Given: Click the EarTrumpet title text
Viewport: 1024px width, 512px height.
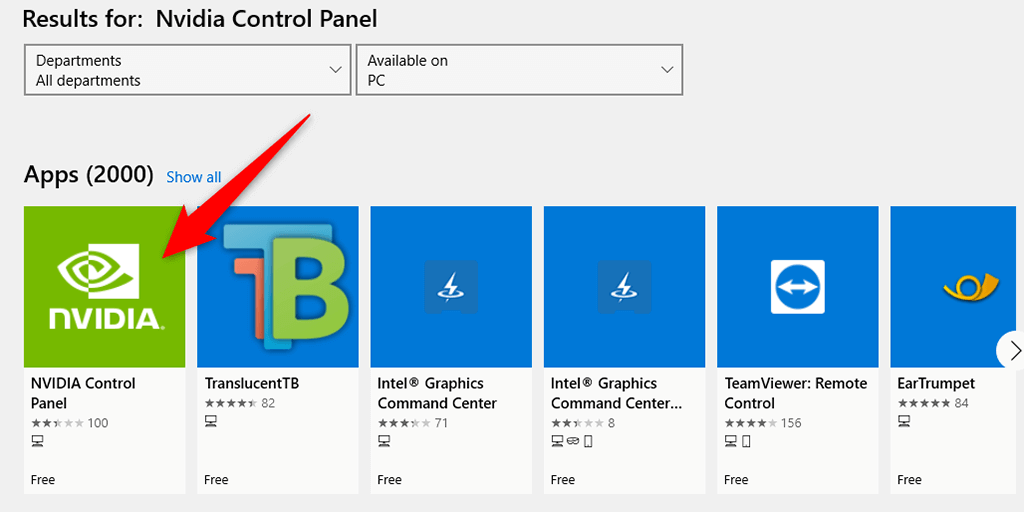Looking at the screenshot, I should click(x=936, y=383).
